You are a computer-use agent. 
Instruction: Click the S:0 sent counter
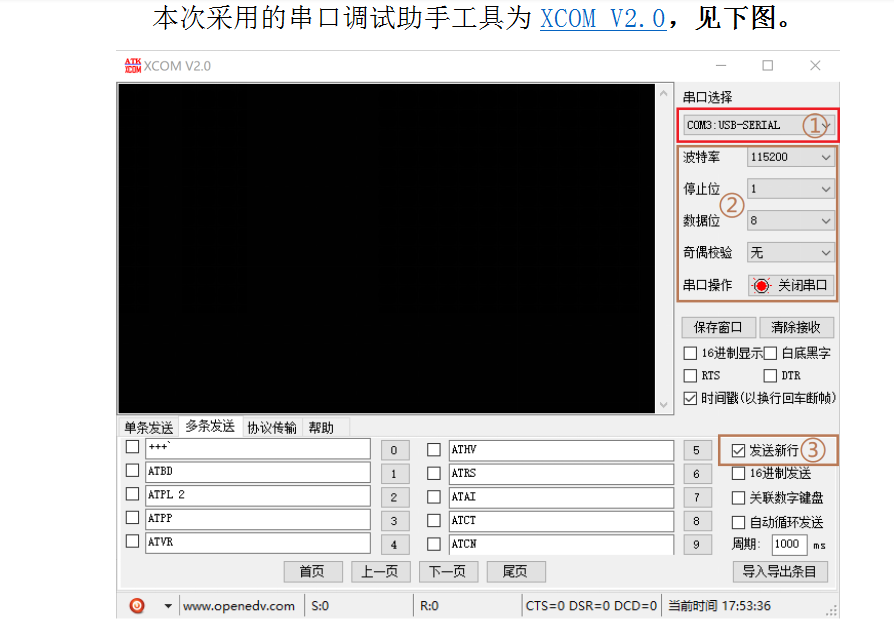click(x=320, y=606)
